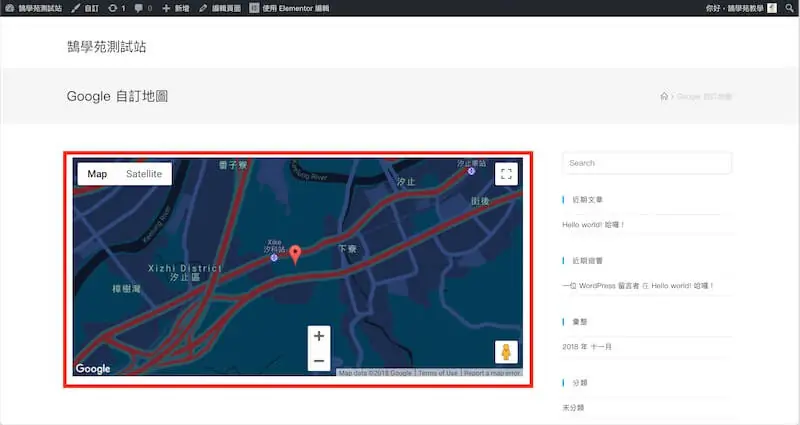The width and height of the screenshot is (800, 425).
Task: Open map Terms of Use link
Action: point(438,373)
